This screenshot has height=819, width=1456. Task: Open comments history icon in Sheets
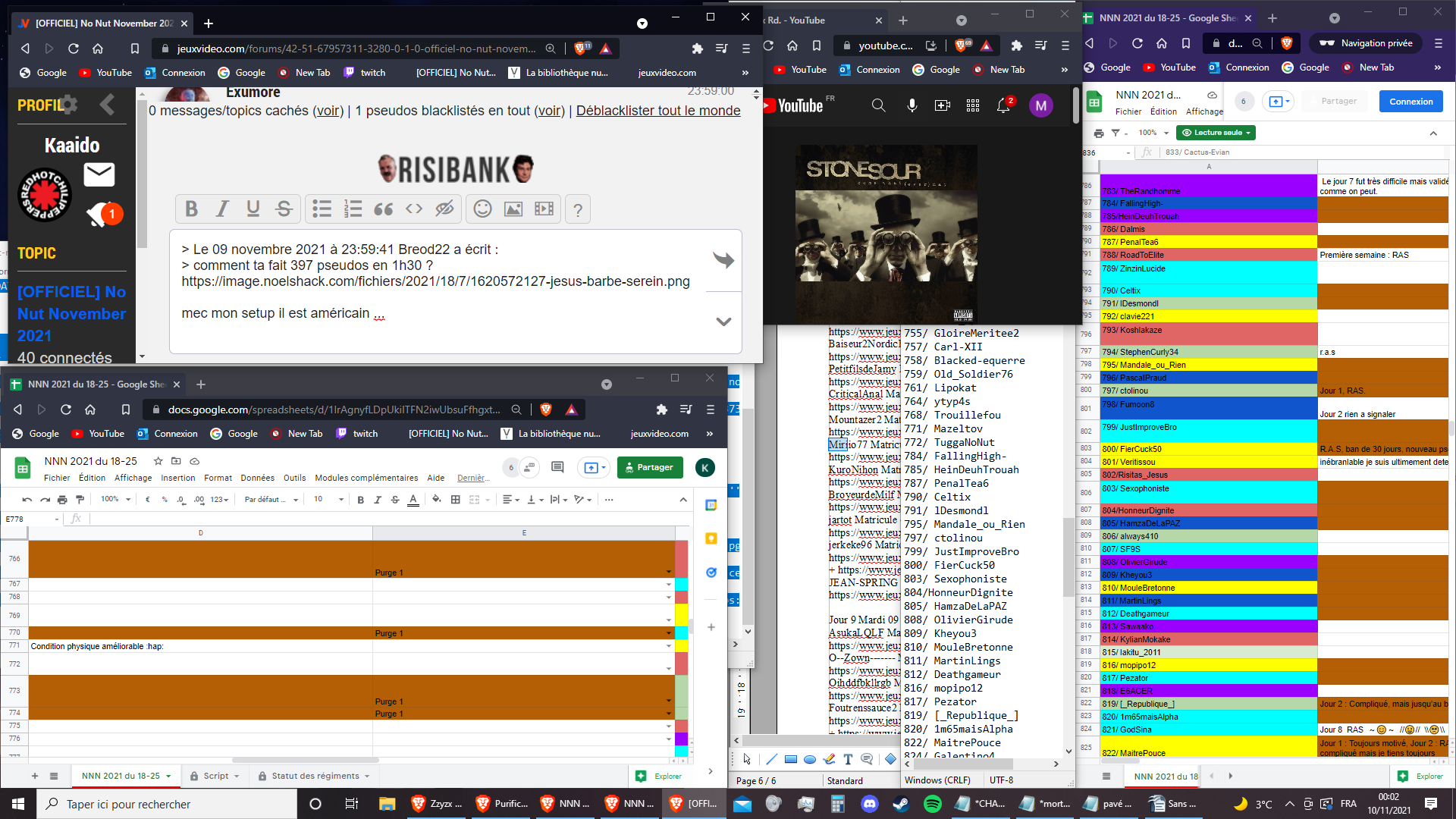557,467
